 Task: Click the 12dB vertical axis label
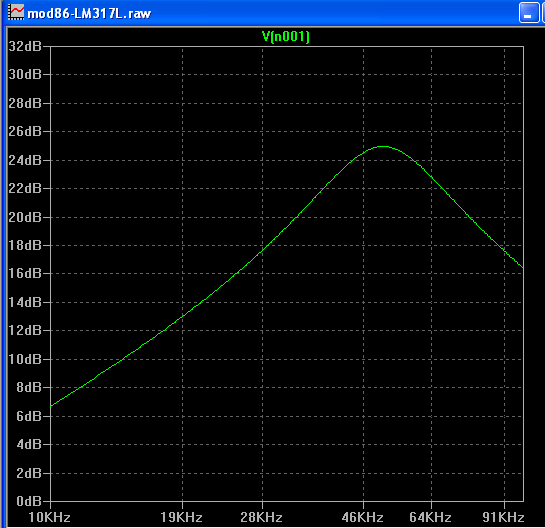(x=25, y=330)
